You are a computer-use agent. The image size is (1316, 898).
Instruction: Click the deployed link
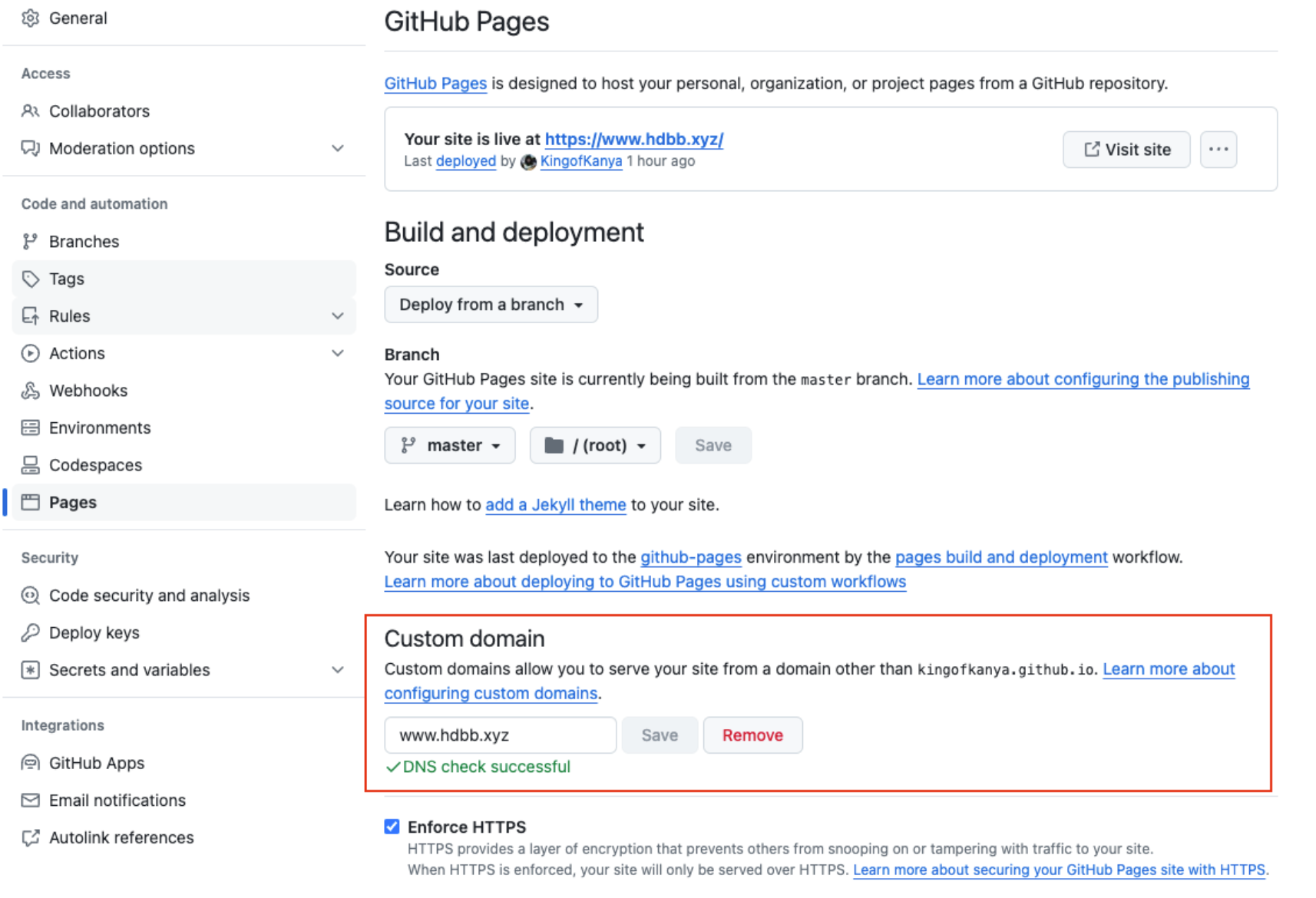pyautogui.click(x=466, y=161)
